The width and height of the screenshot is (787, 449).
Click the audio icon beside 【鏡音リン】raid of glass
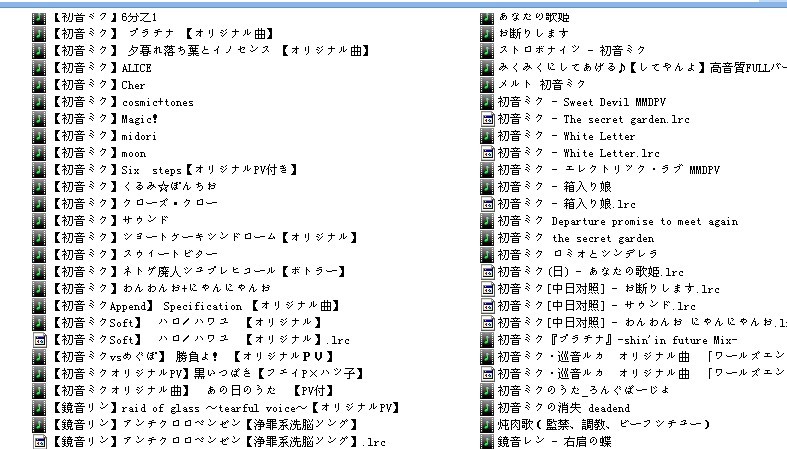pos(39,407)
